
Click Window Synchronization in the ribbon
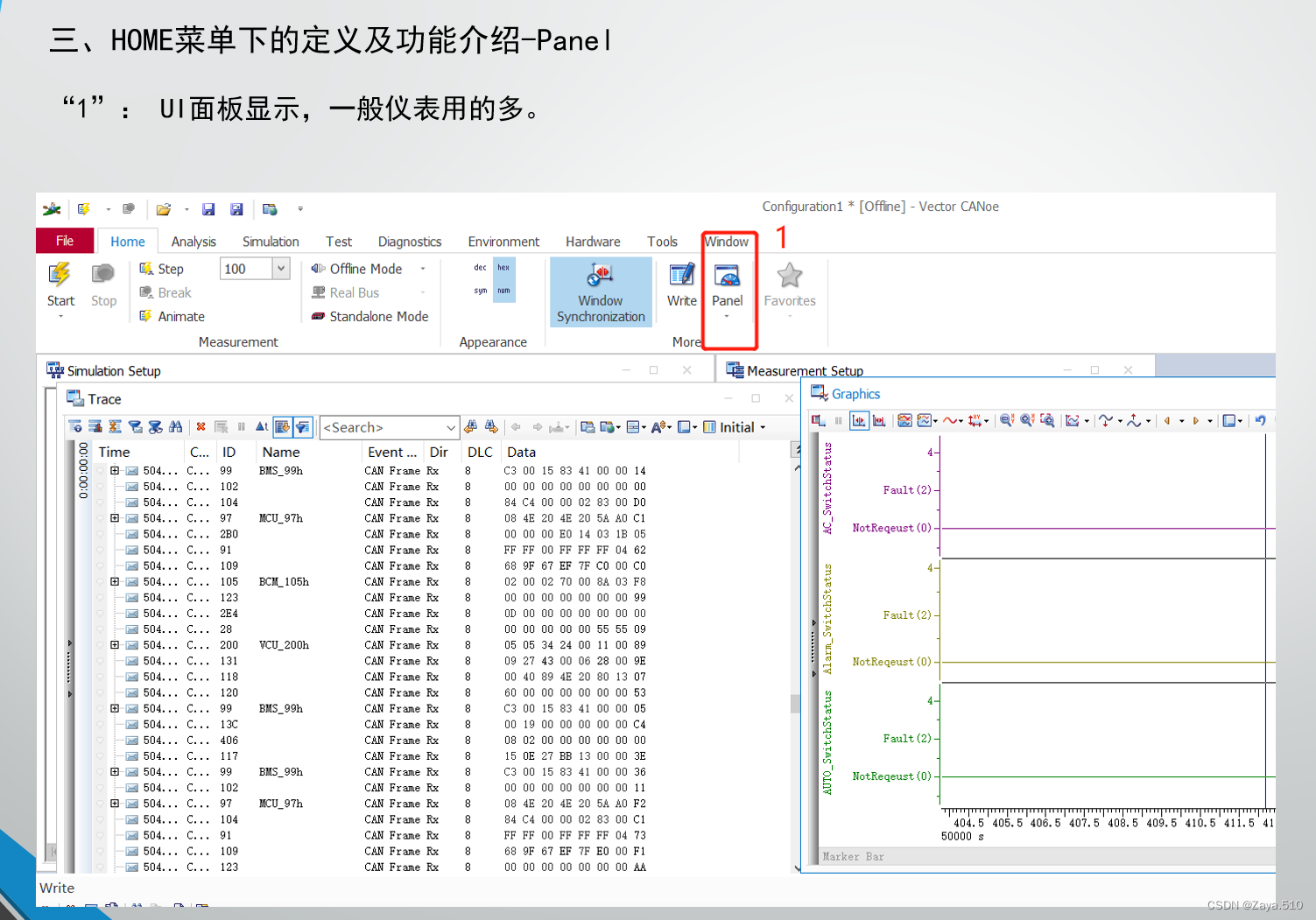(x=601, y=292)
